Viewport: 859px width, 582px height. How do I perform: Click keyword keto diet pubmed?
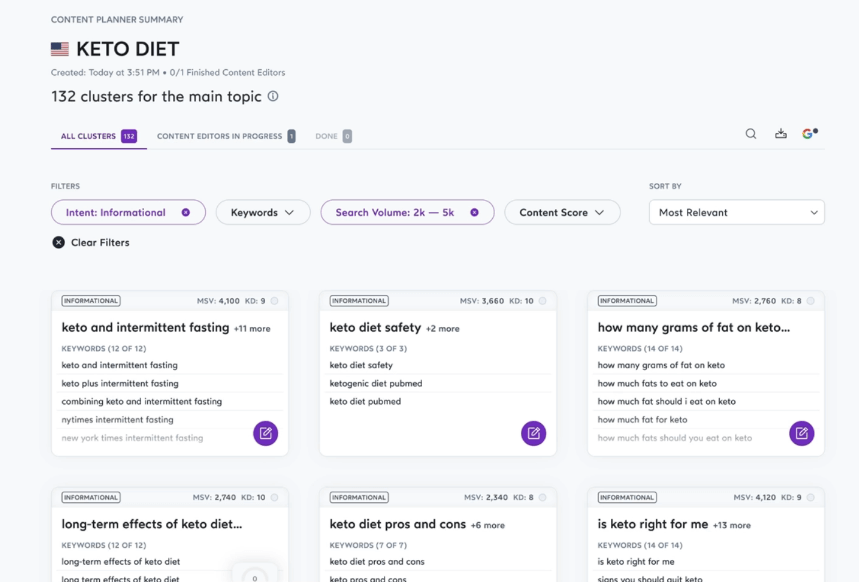[365, 402]
